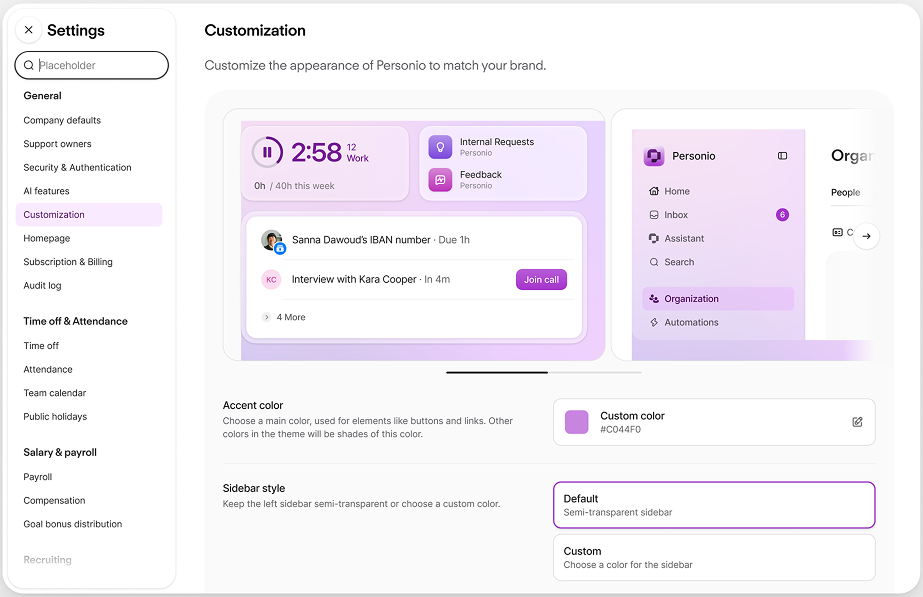This screenshot has height=597, width=923.
Task: Click the Personio logo icon in preview
Action: (654, 156)
